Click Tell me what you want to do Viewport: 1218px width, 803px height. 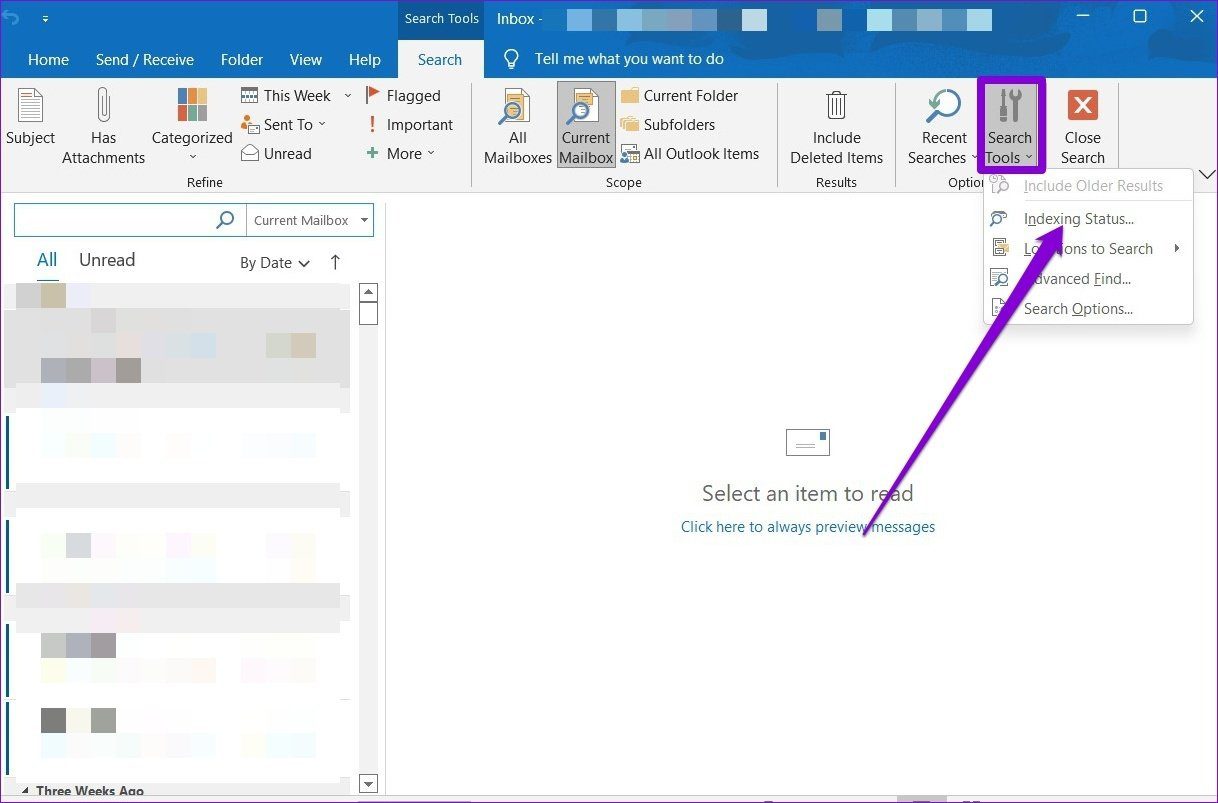click(629, 58)
